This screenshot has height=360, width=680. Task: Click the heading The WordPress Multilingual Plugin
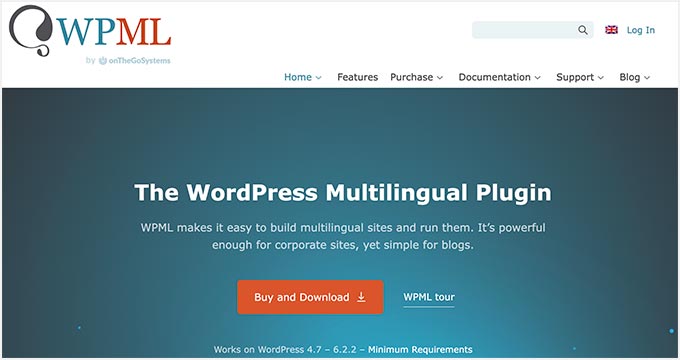pyautogui.click(x=343, y=193)
